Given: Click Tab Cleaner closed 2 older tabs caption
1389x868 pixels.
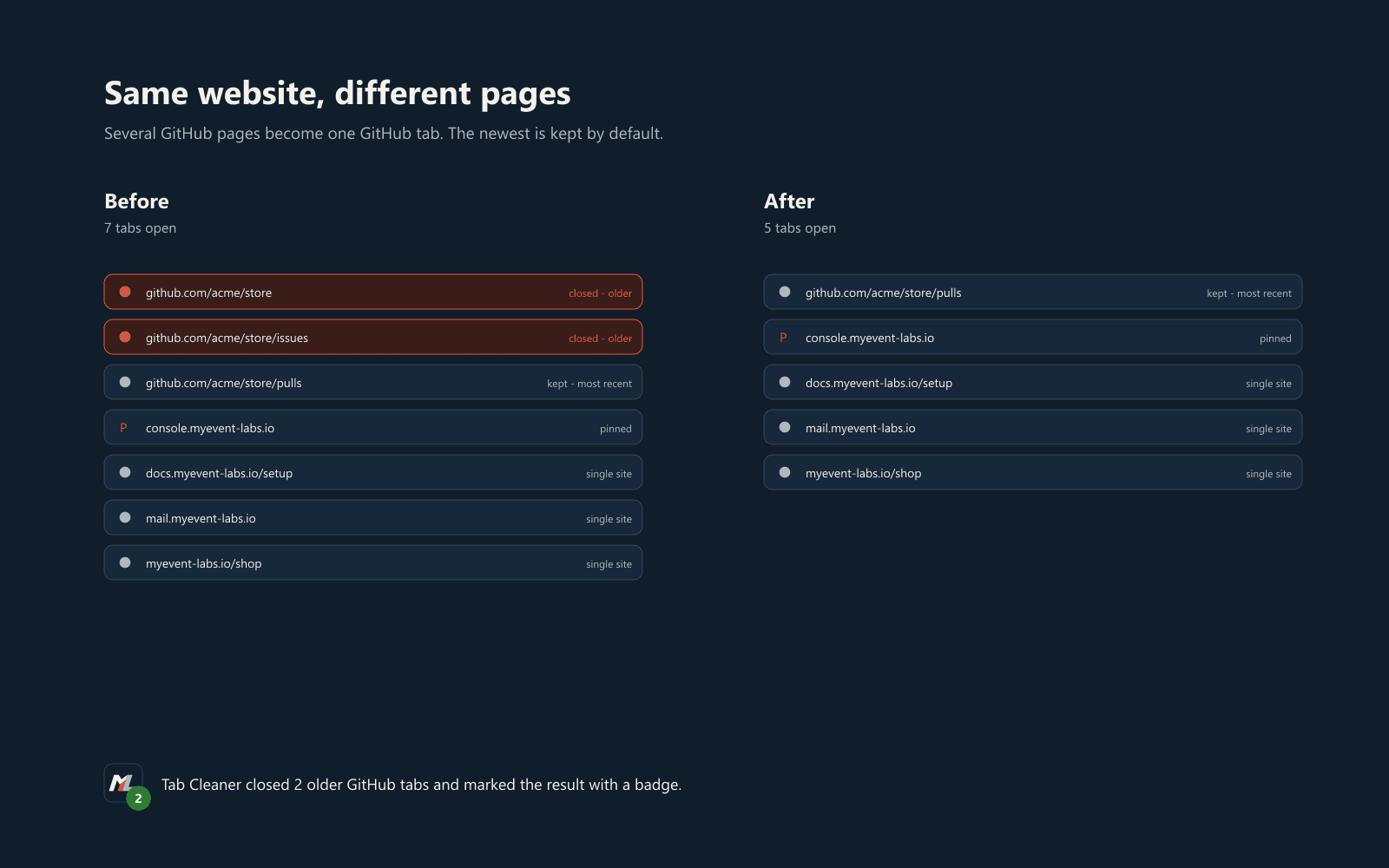Looking at the screenshot, I should (421, 785).
